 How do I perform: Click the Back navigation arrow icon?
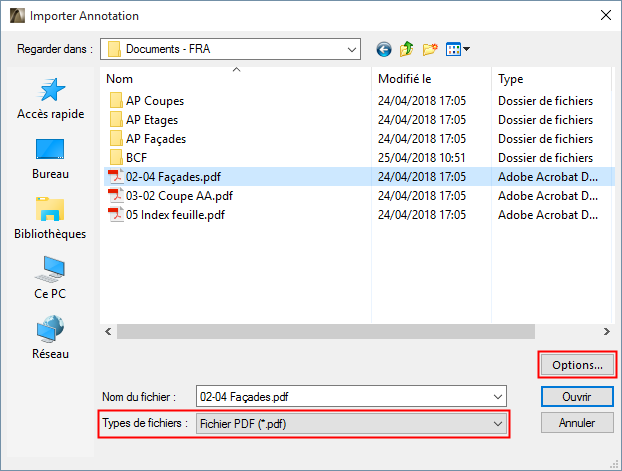pyautogui.click(x=383, y=48)
